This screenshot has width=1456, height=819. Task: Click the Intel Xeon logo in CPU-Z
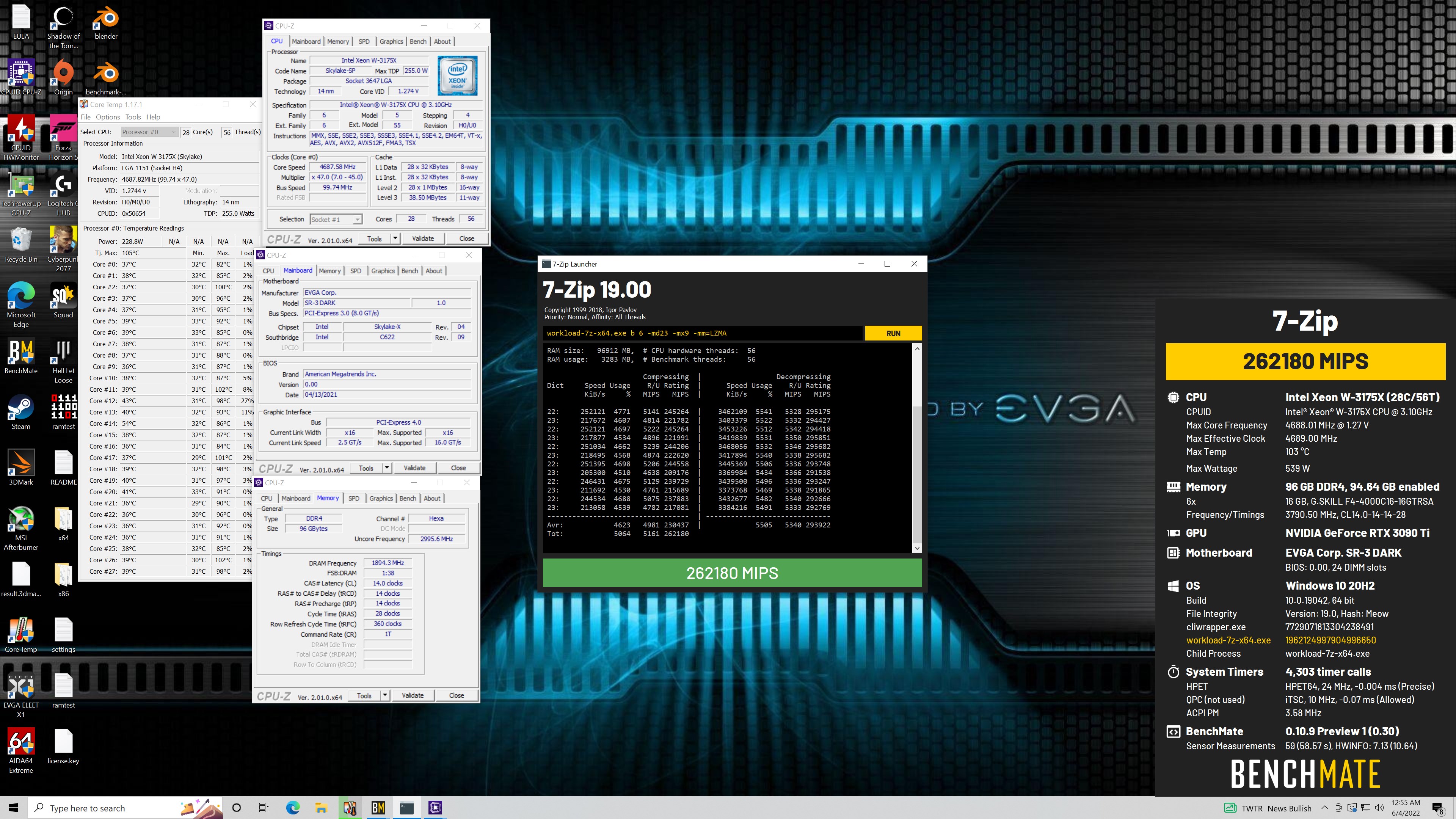pos(457,76)
